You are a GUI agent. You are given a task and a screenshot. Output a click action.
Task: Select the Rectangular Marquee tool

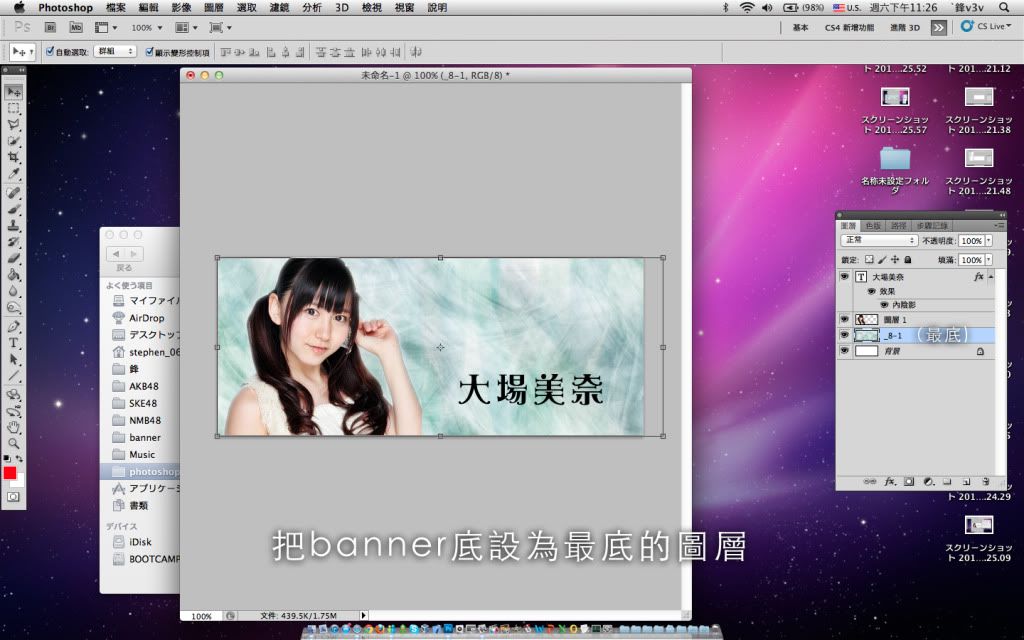14,108
